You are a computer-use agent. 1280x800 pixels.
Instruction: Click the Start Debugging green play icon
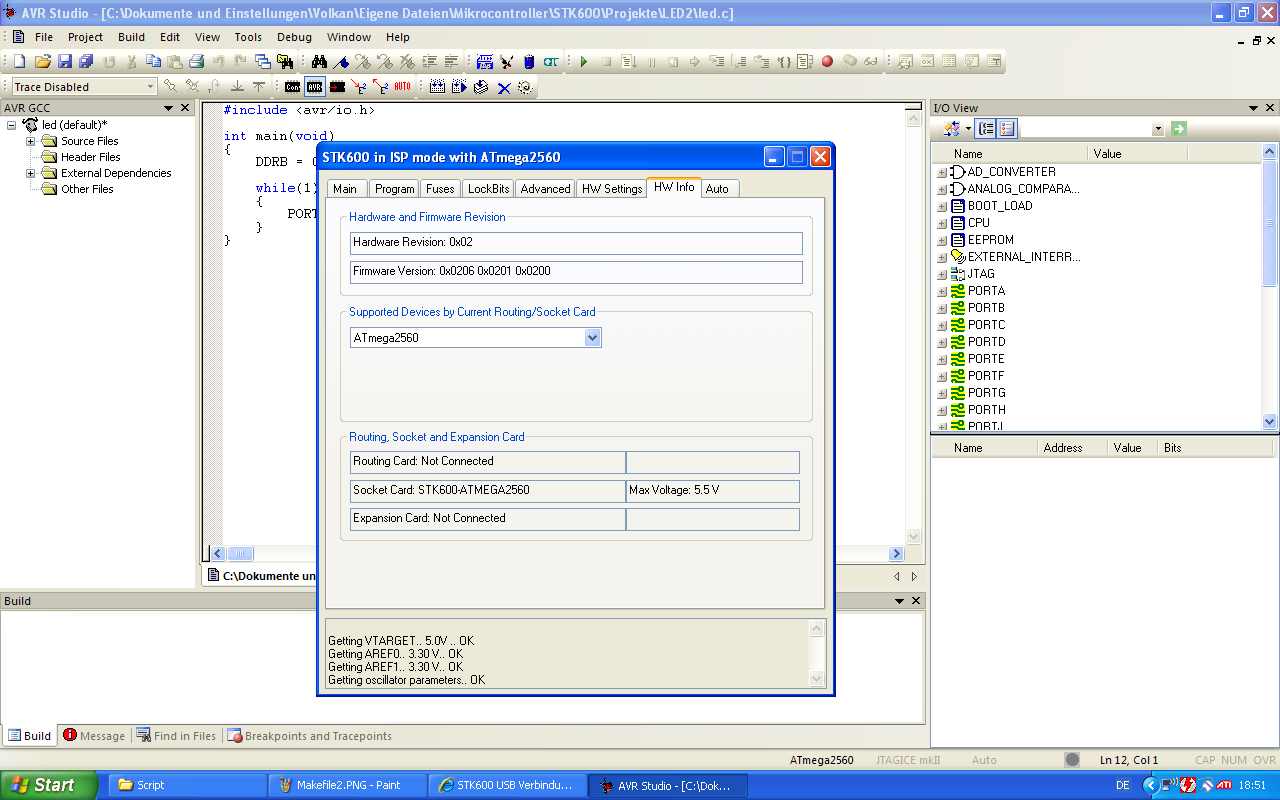tap(583, 61)
